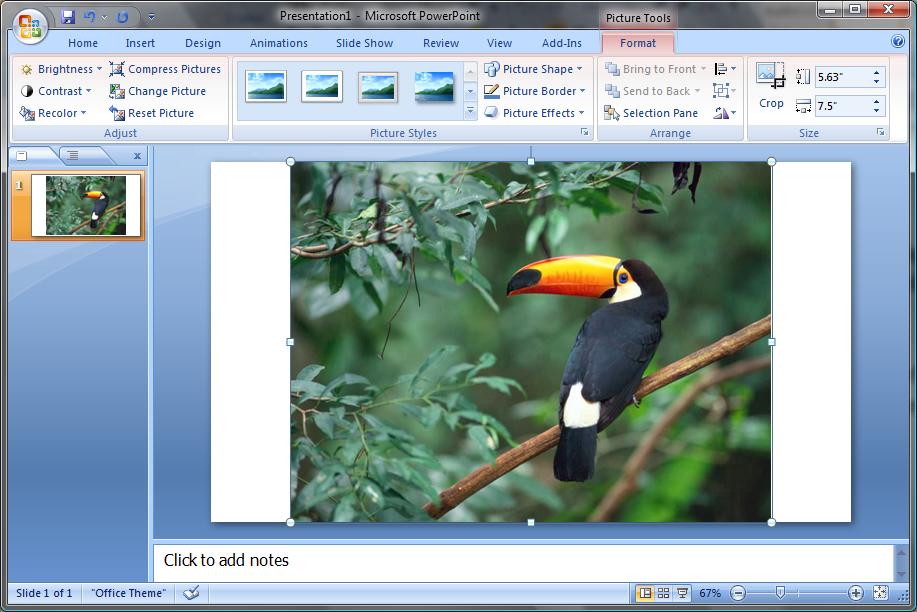This screenshot has width=917, height=612.
Task: Switch to the Insert tab
Action: (140, 43)
